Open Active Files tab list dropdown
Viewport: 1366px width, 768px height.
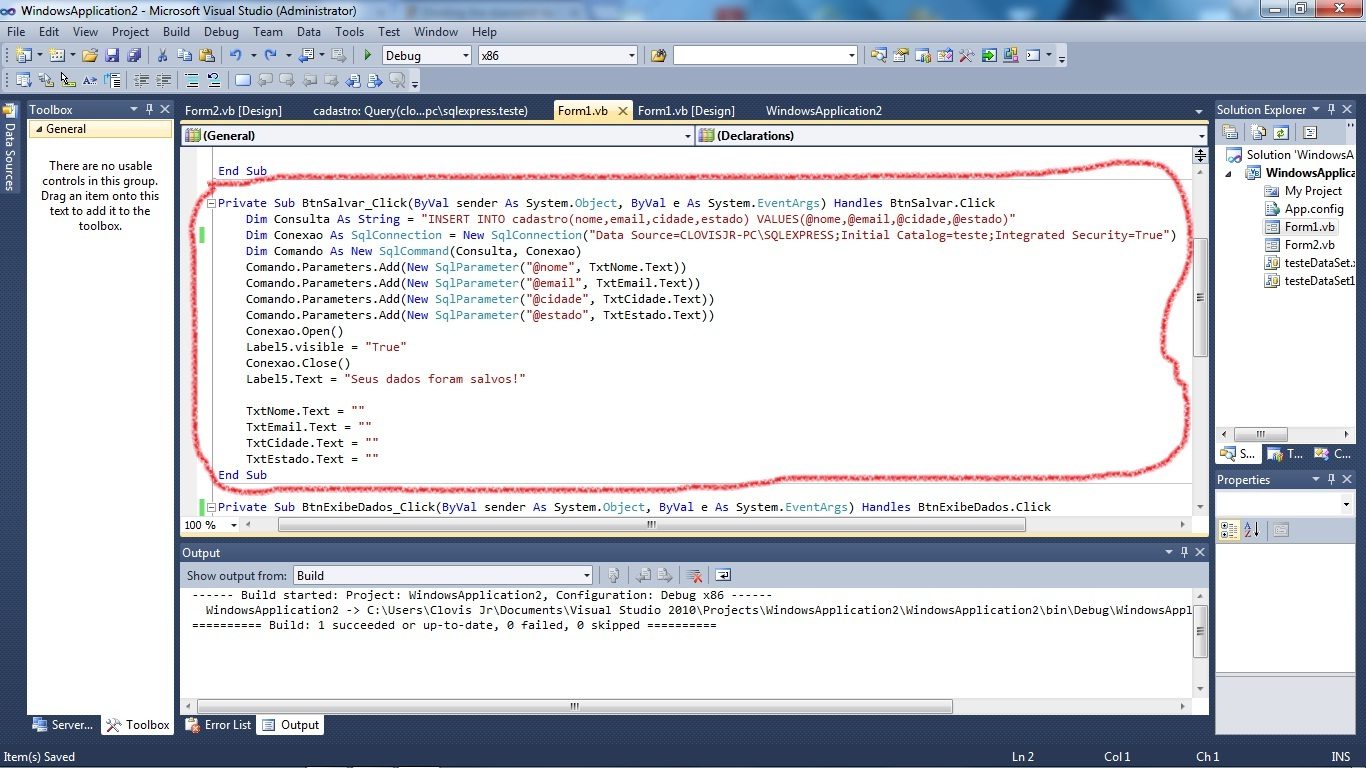(1200, 111)
